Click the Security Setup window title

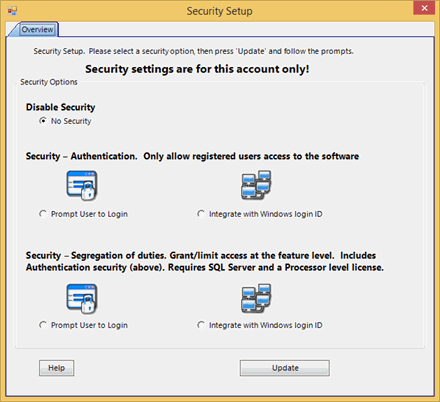pyautogui.click(x=219, y=11)
